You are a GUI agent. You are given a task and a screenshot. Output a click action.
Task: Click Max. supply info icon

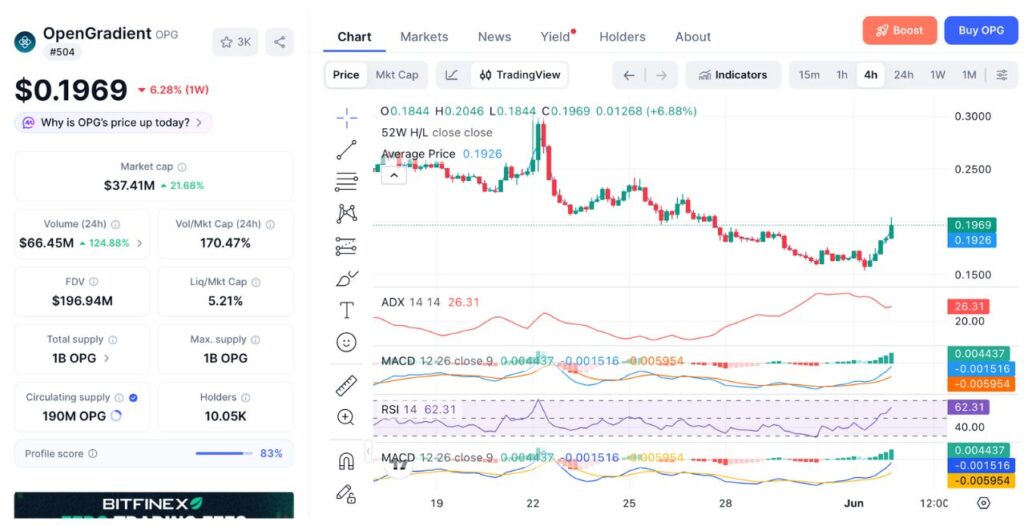click(x=255, y=340)
